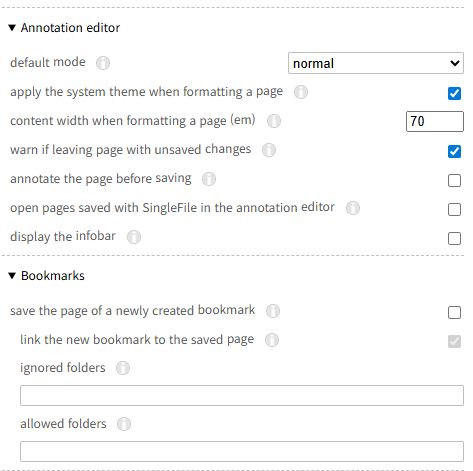Select the 'ignored folders' label
This screenshot has height=471, width=473.
tap(63, 368)
